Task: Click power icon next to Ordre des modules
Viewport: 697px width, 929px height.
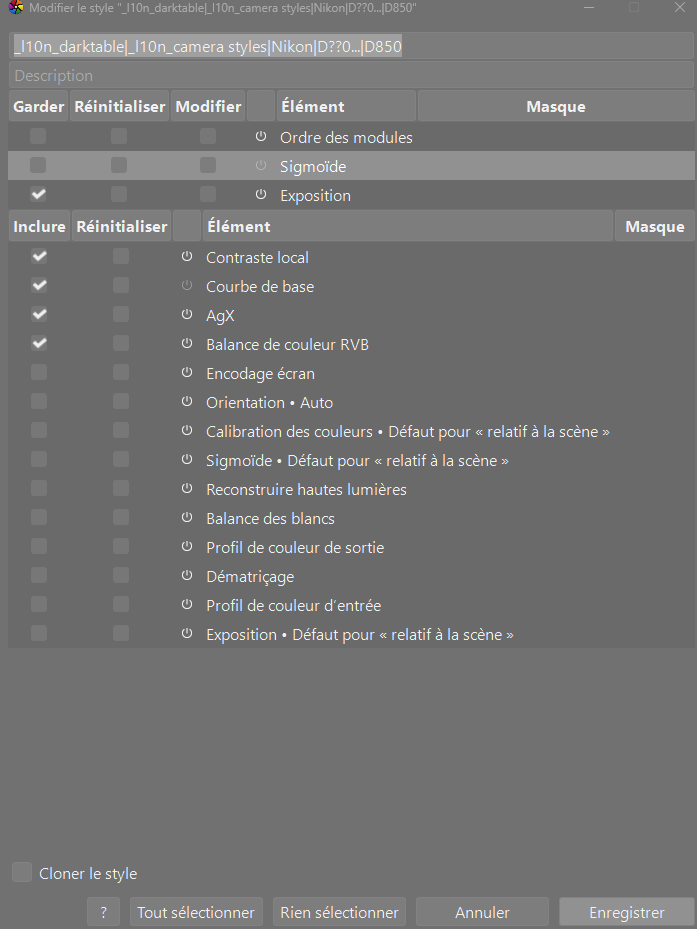Action: click(261, 137)
